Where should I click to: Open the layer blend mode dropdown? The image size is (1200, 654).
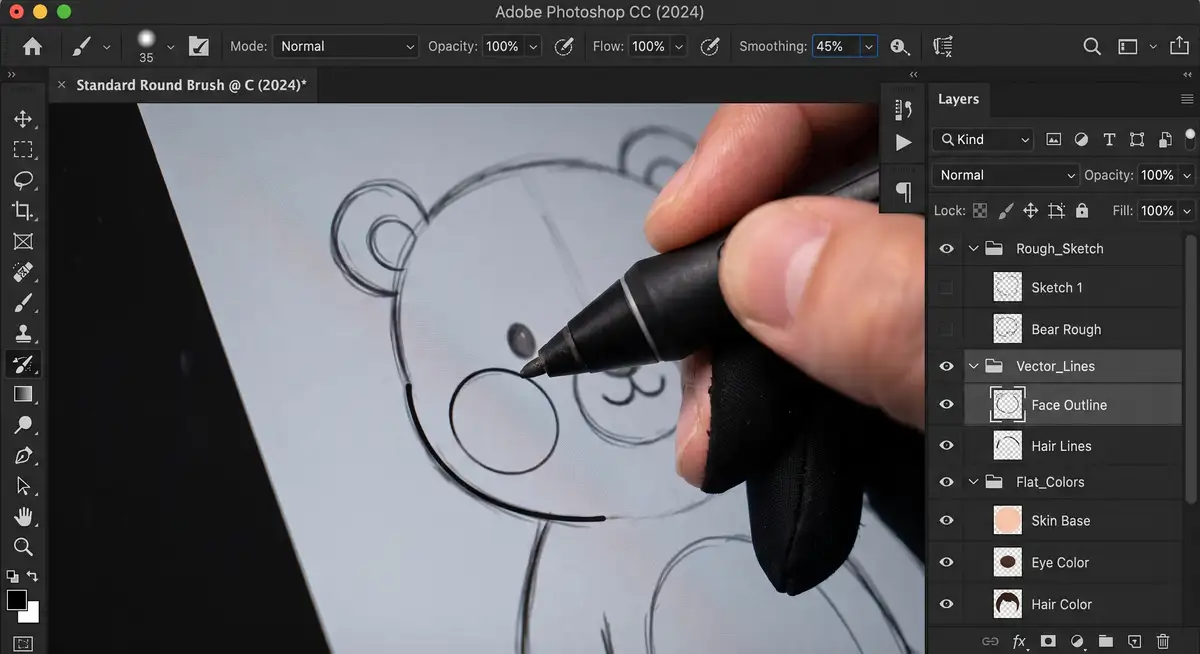pos(1006,175)
